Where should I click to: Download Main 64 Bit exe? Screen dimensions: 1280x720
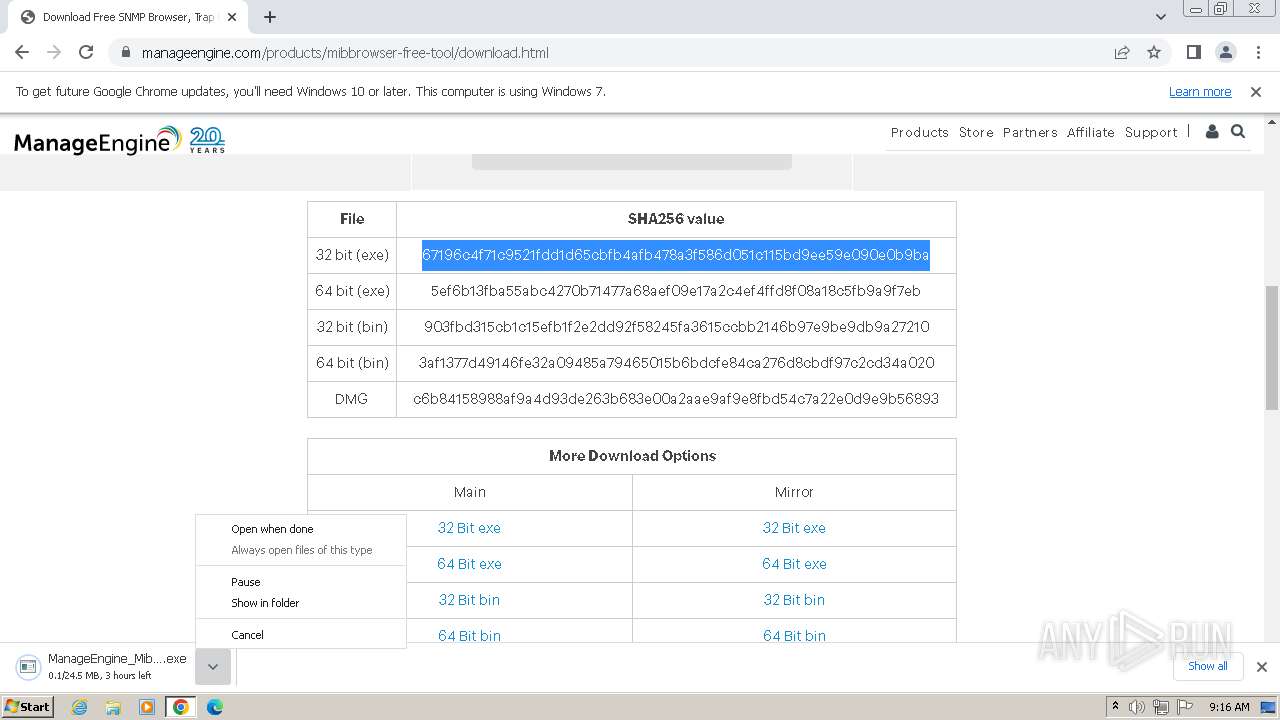pos(469,564)
